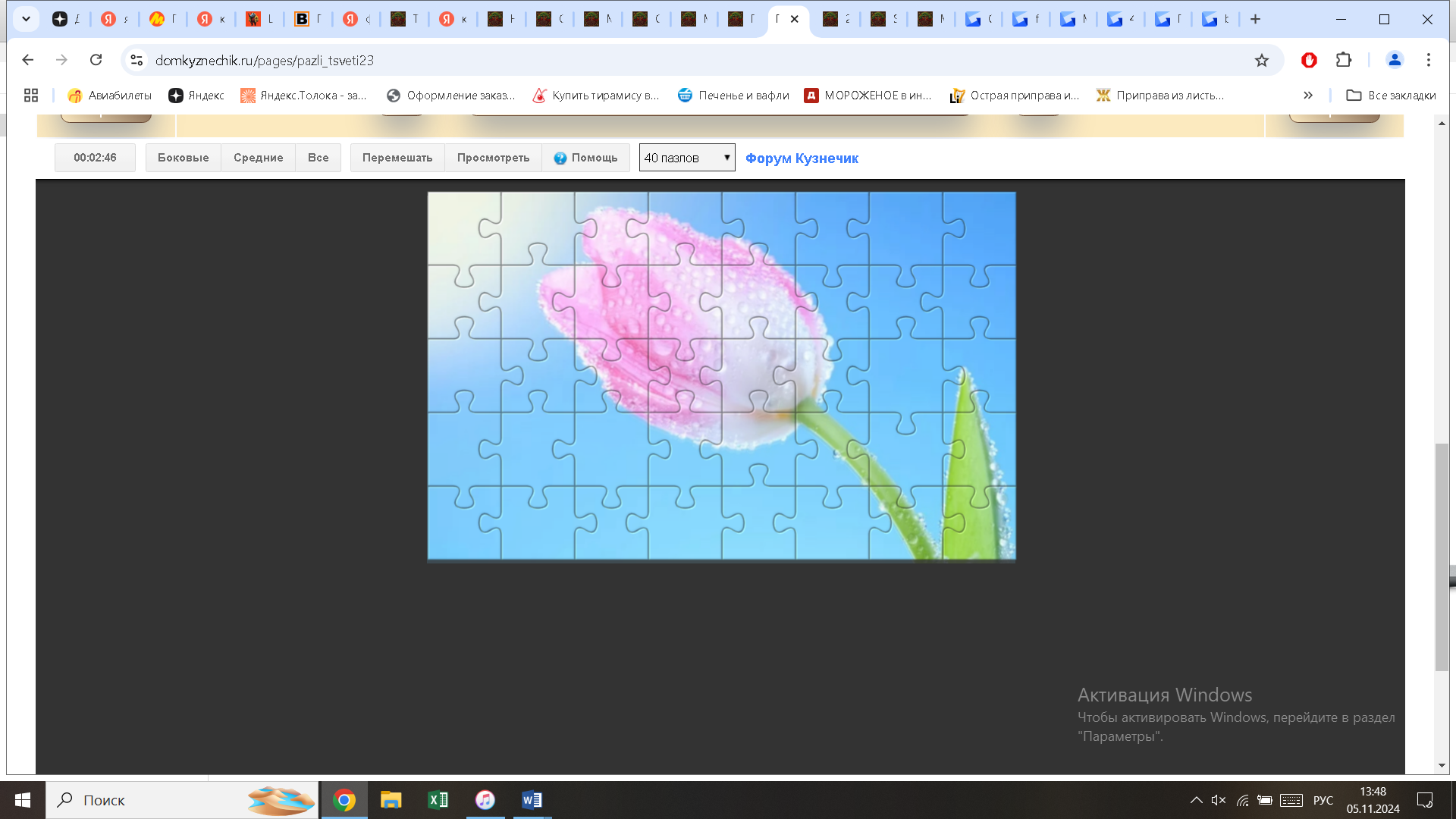Screen dimensions: 1456x819
Task: Open the Острая приправа bookmark
Action: (x=1015, y=95)
